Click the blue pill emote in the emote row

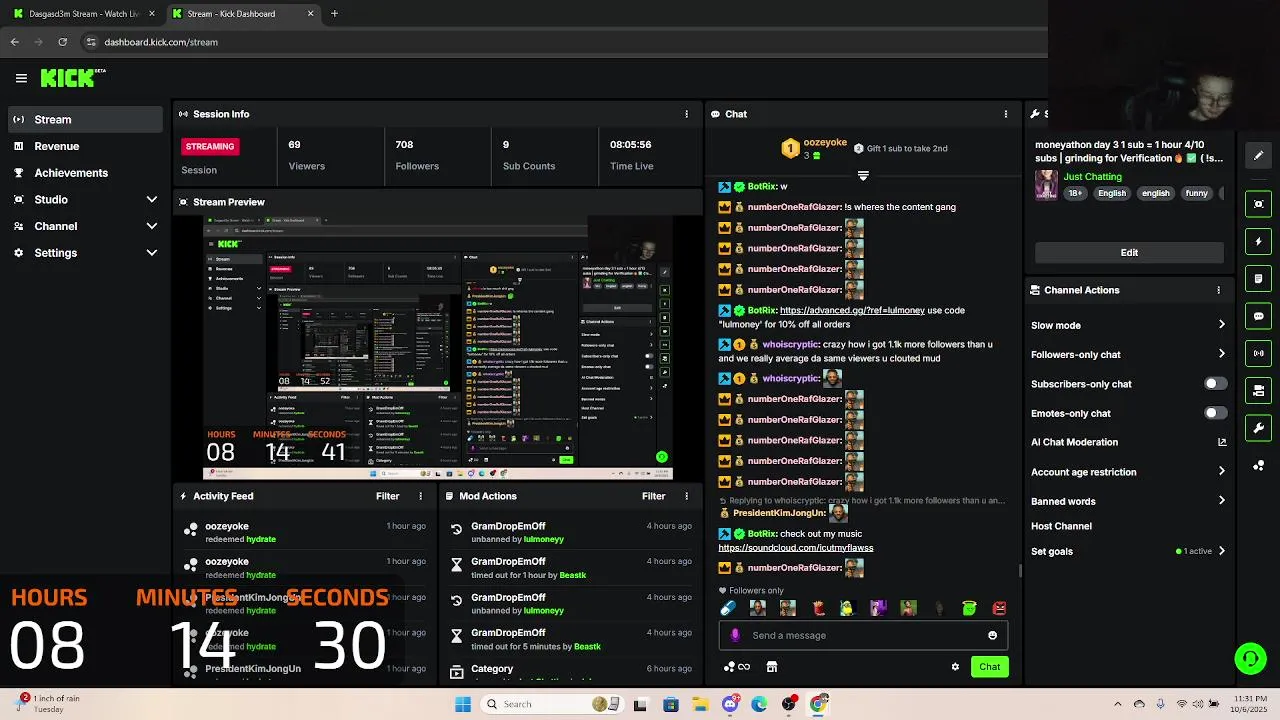pos(728,608)
